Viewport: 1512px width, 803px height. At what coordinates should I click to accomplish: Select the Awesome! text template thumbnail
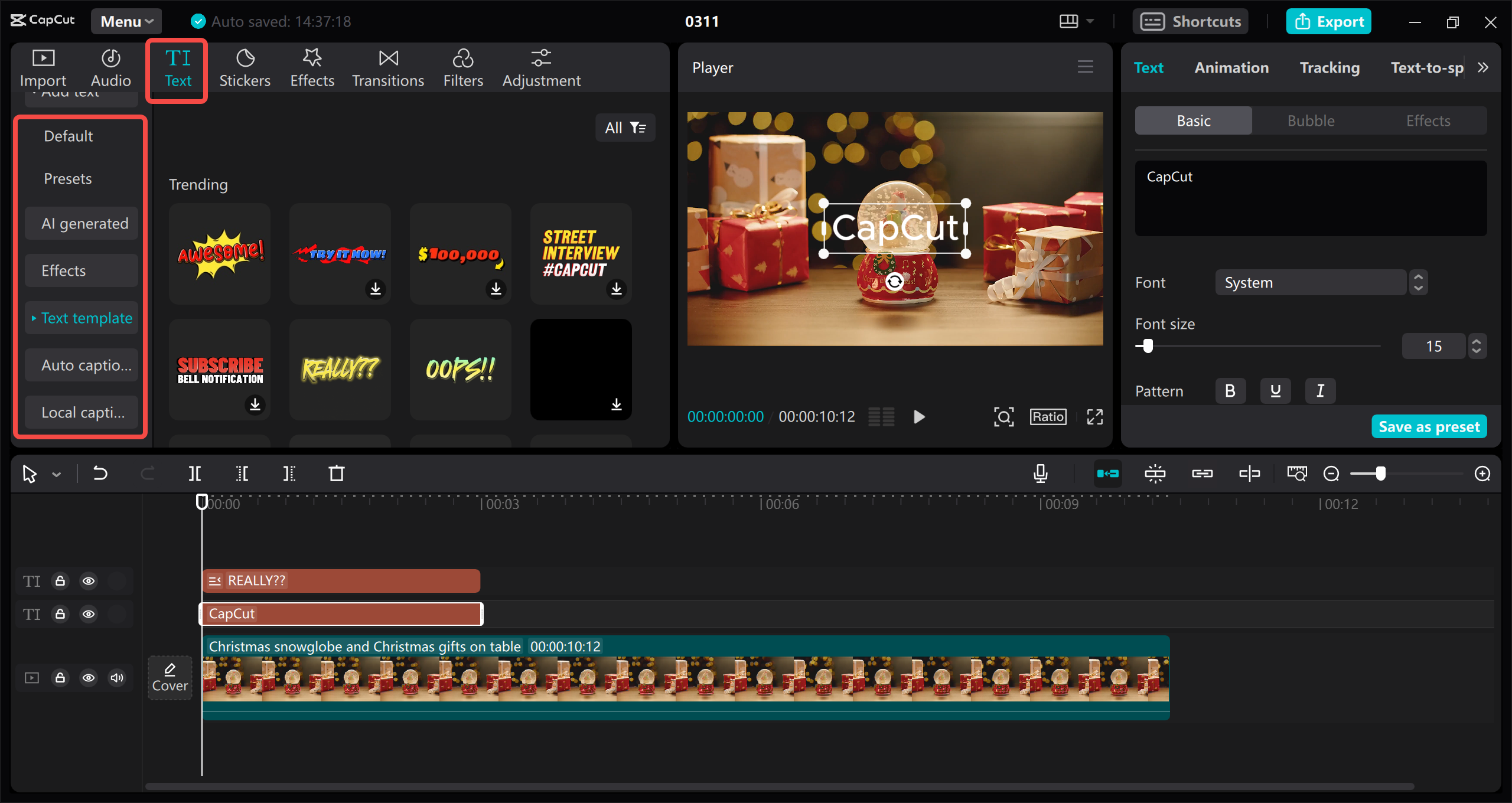220,254
